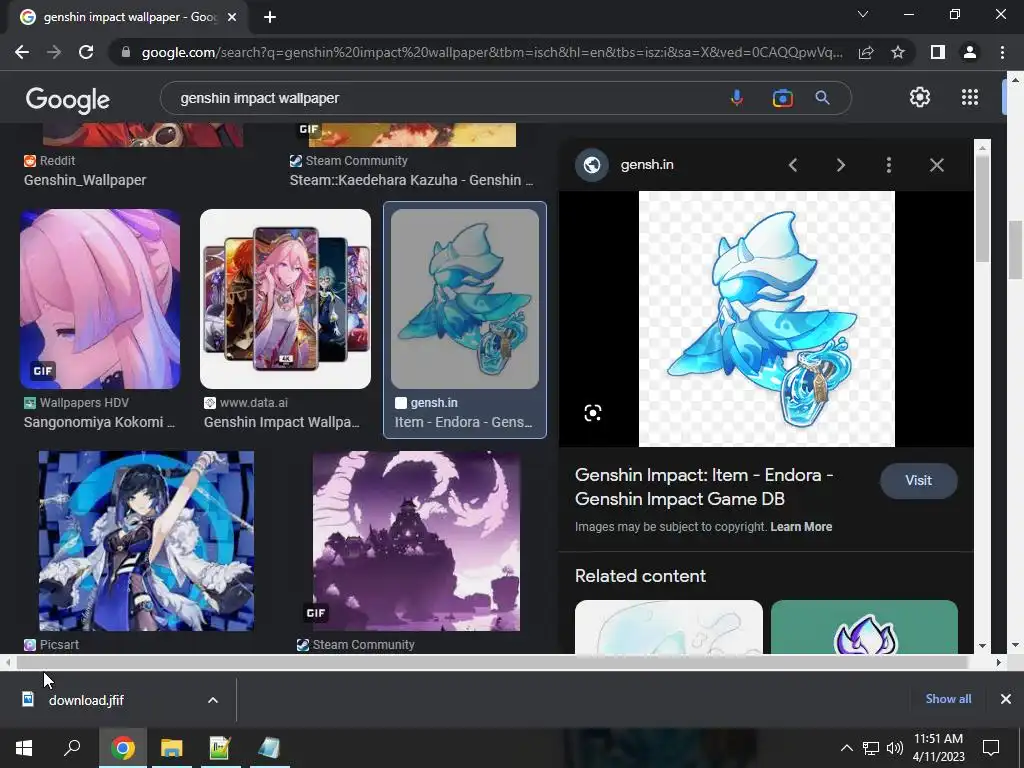Click Show all downloads
Image resolution: width=1024 pixels, height=768 pixels.
(x=948, y=699)
